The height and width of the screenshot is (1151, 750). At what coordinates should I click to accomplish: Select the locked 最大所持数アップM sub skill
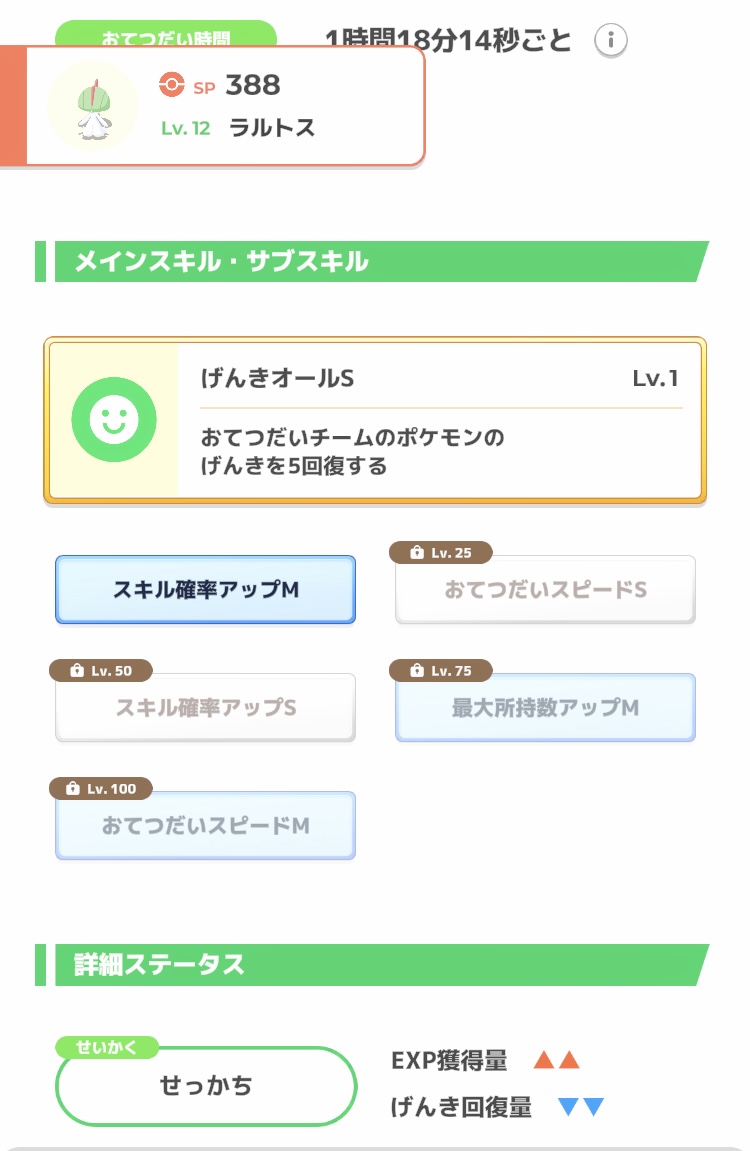tap(545, 708)
